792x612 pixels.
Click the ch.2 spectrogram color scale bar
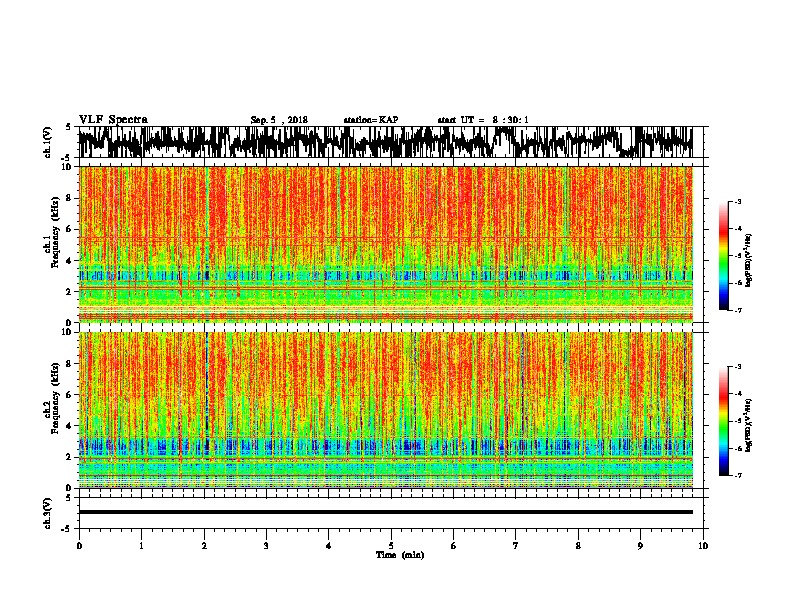pyautogui.click(x=723, y=421)
